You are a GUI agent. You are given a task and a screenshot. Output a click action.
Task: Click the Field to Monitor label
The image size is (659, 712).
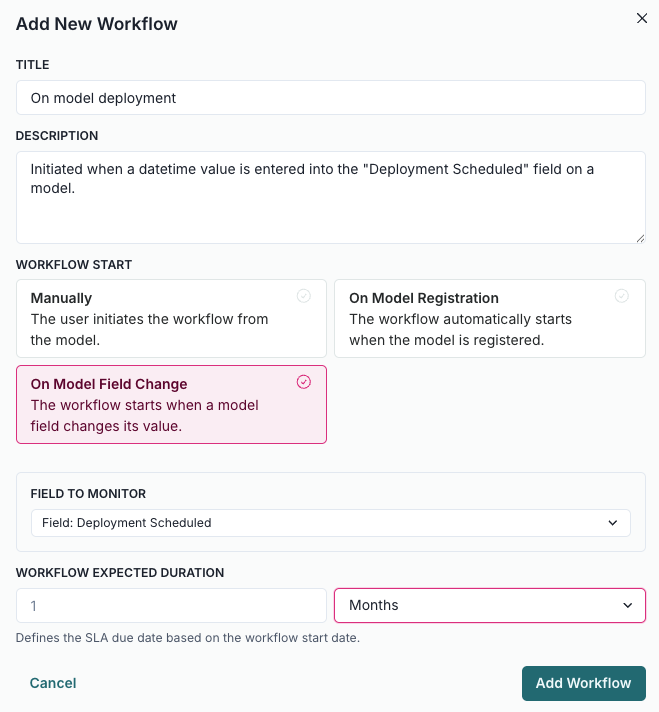[89, 494]
